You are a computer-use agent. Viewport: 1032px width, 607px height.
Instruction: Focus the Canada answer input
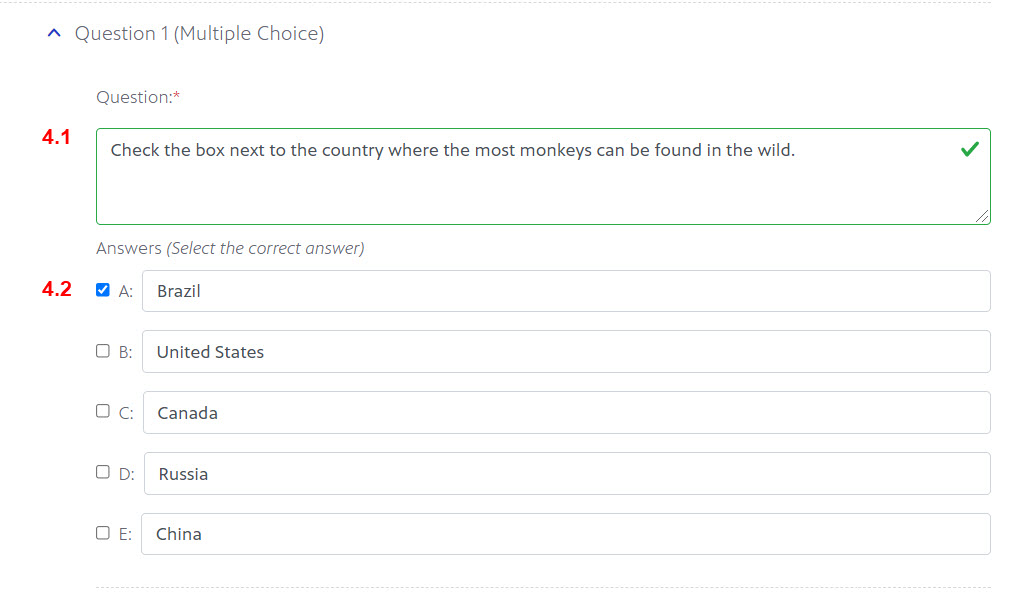(566, 413)
